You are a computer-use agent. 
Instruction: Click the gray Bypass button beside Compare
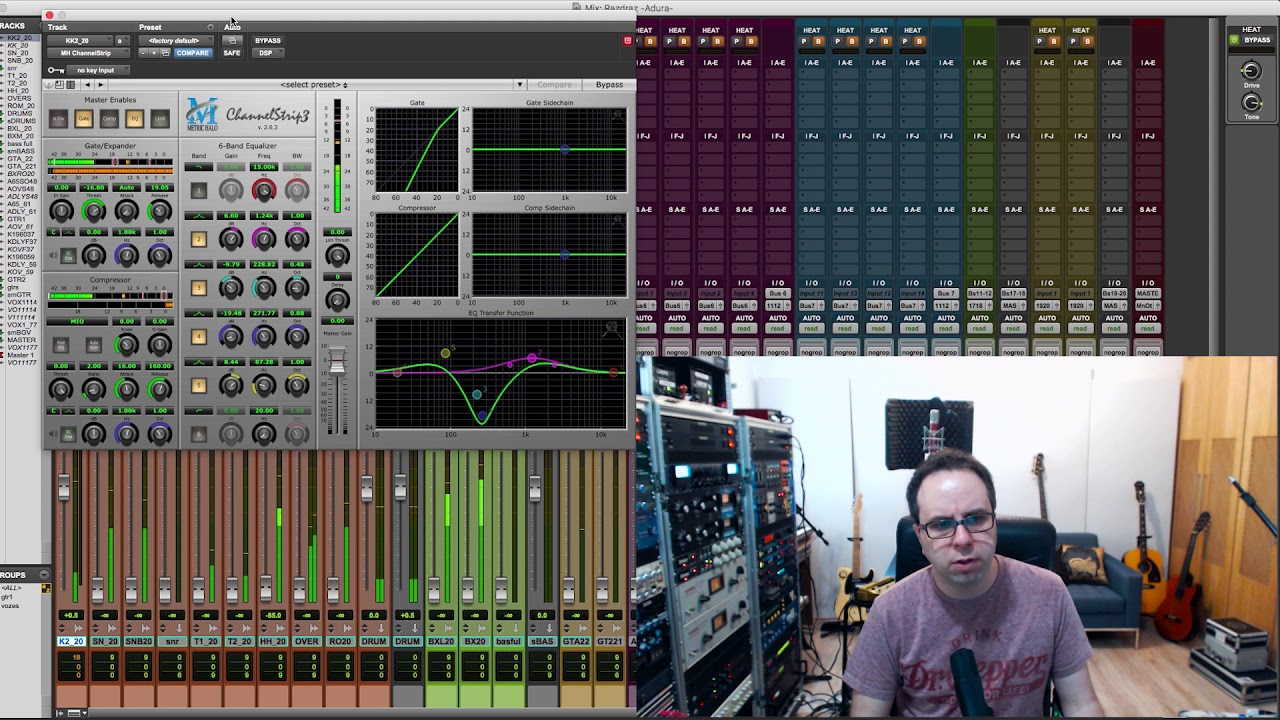[x=609, y=85]
